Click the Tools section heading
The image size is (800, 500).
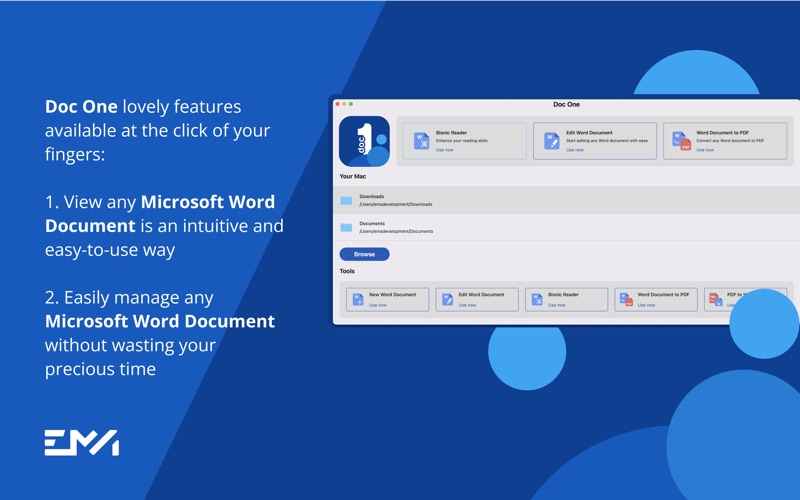pos(347,271)
